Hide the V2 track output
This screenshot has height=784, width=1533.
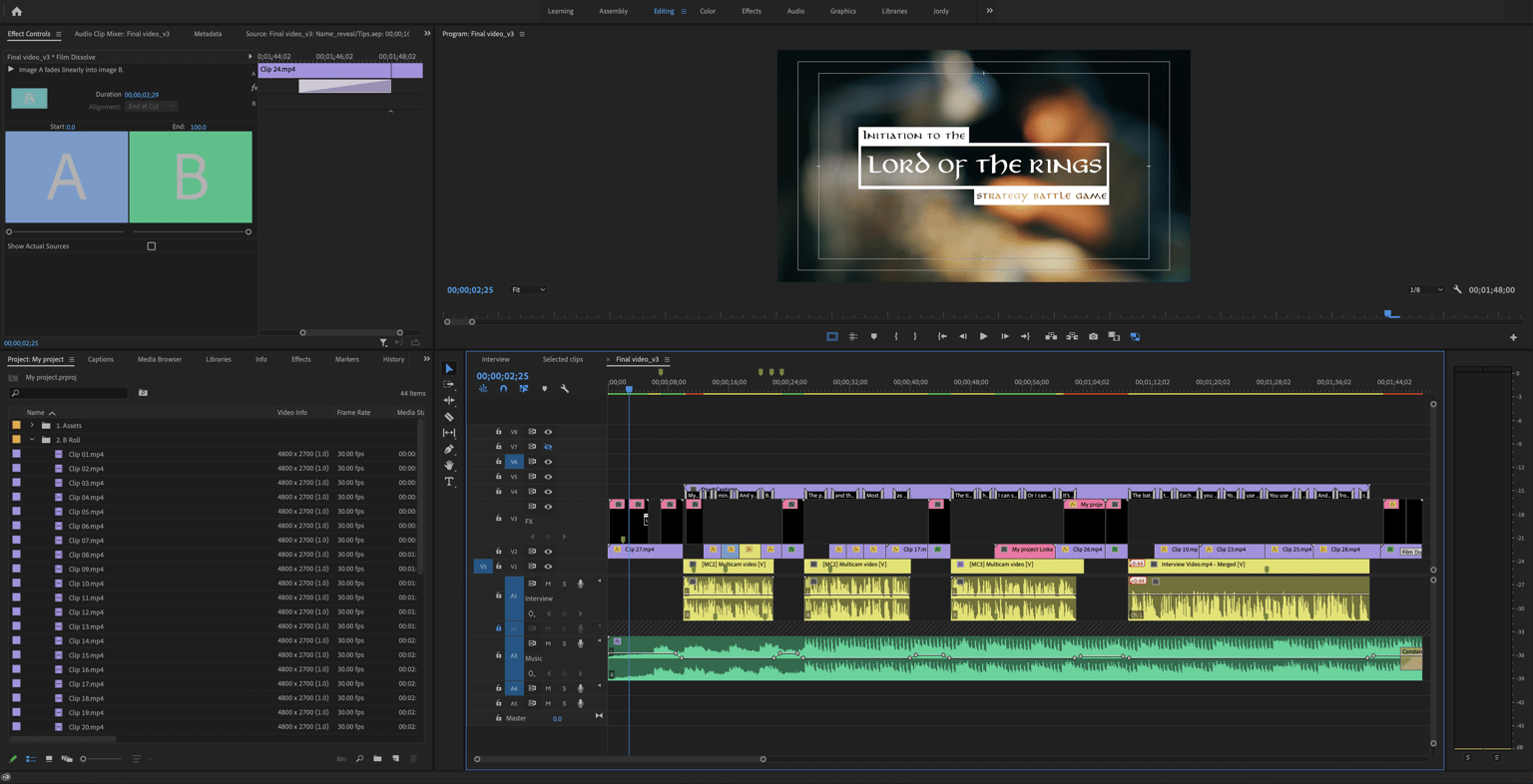click(x=548, y=552)
